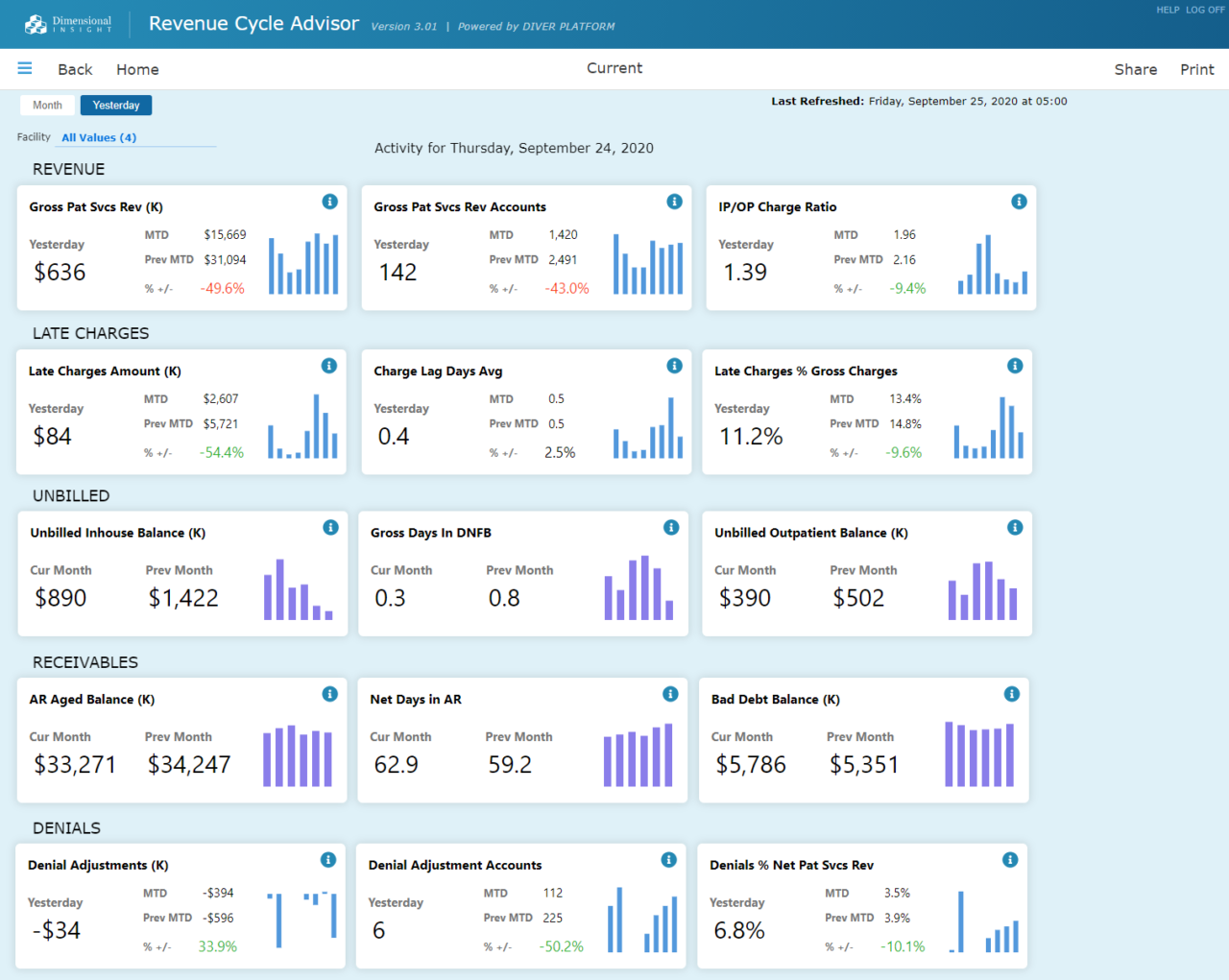Open info for Denial Adjustments metric
Viewport: 1229px width, 980px height.
(327, 860)
